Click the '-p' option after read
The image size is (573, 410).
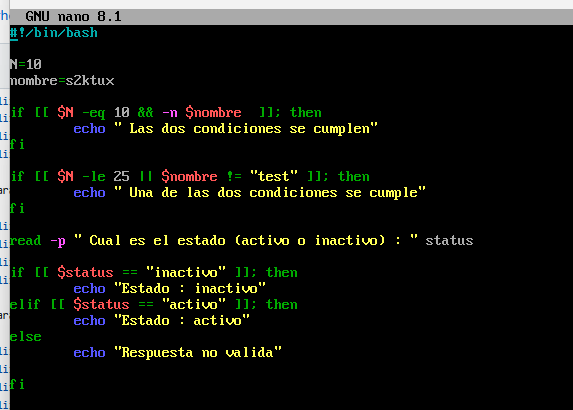click(58, 241)
